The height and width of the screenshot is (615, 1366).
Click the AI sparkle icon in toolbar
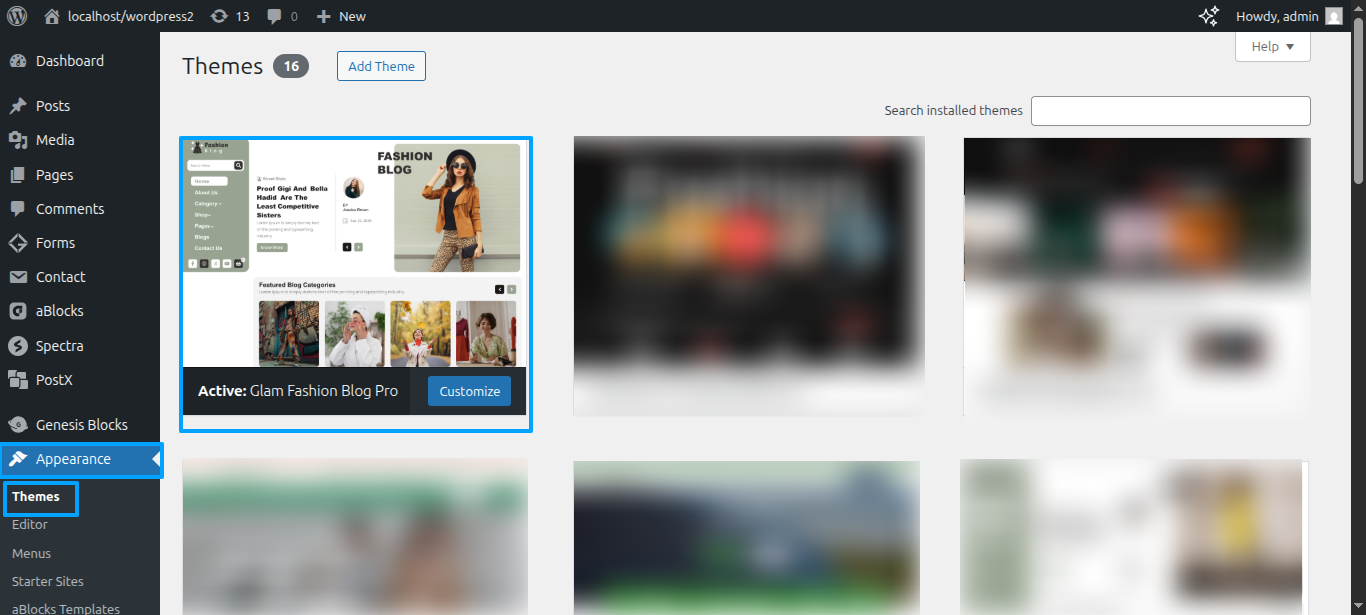1208,16
